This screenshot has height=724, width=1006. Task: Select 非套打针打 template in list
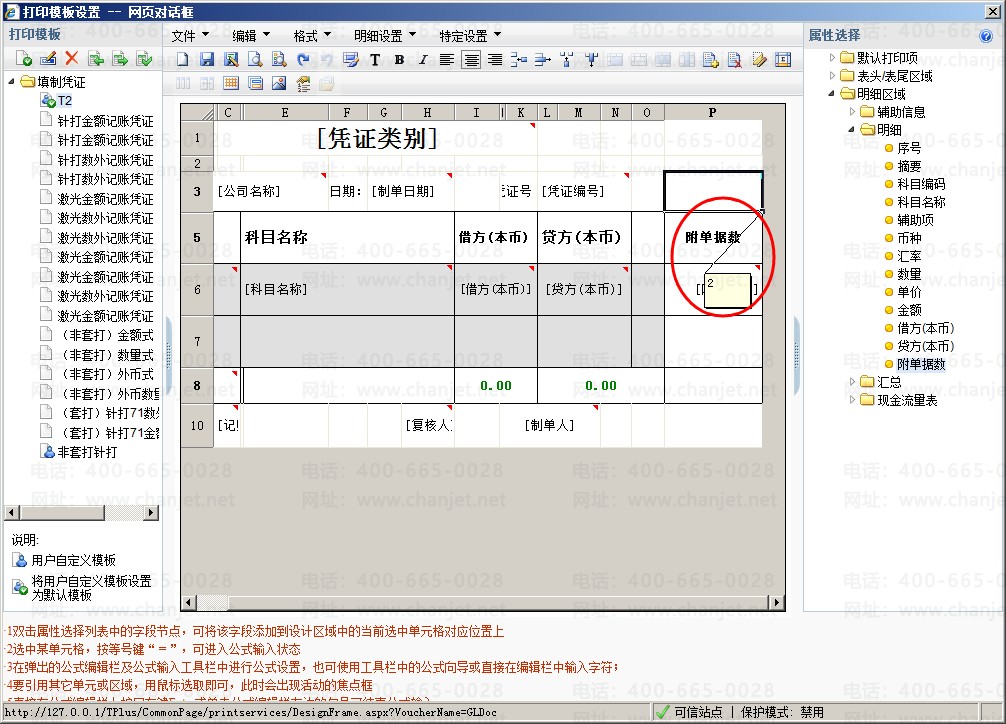pos(86,452)
